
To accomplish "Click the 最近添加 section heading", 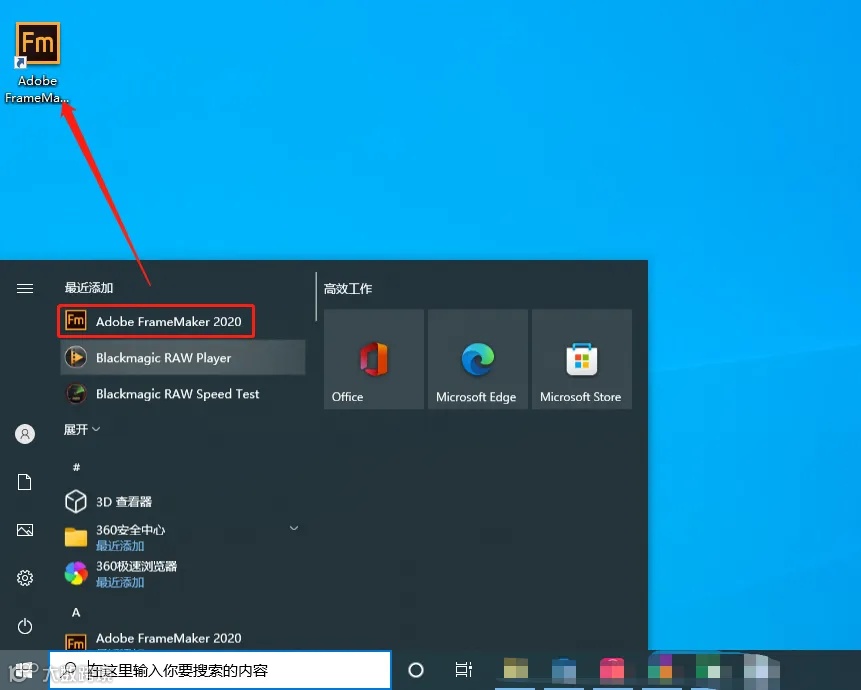I will tap(89, 288).
